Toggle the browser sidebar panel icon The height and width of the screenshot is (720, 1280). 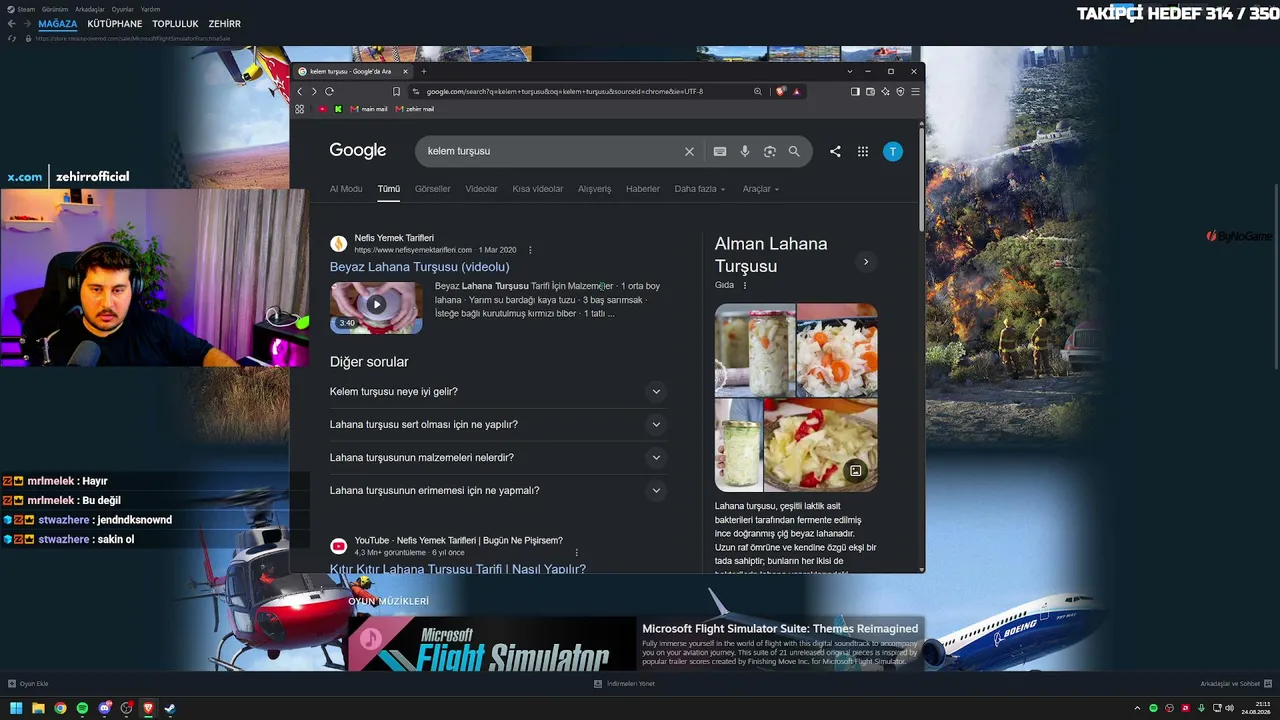coord(855,91)
